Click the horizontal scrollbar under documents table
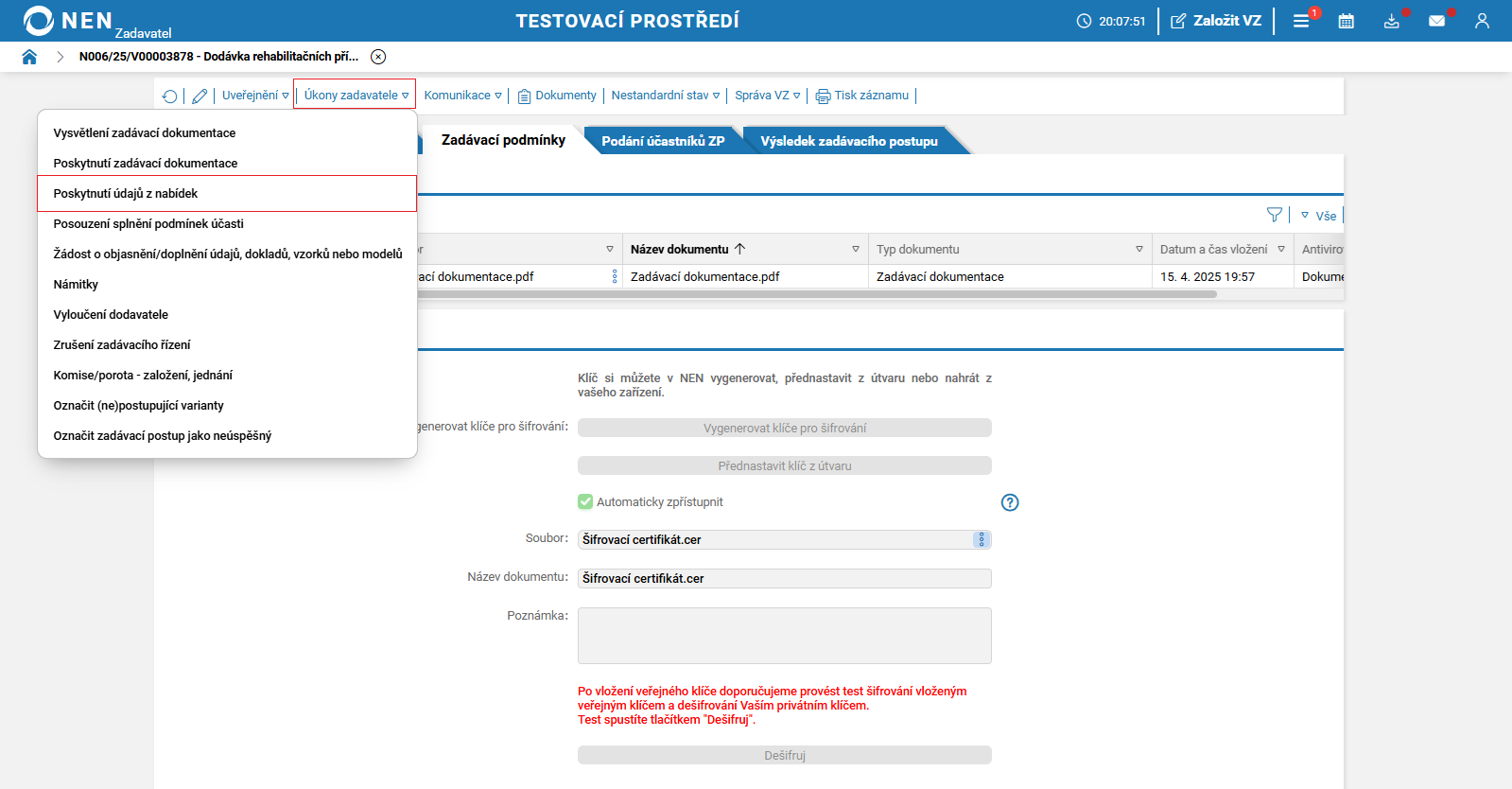The image size is (1512, 789). pyautogui.click(x=816, y=294)
